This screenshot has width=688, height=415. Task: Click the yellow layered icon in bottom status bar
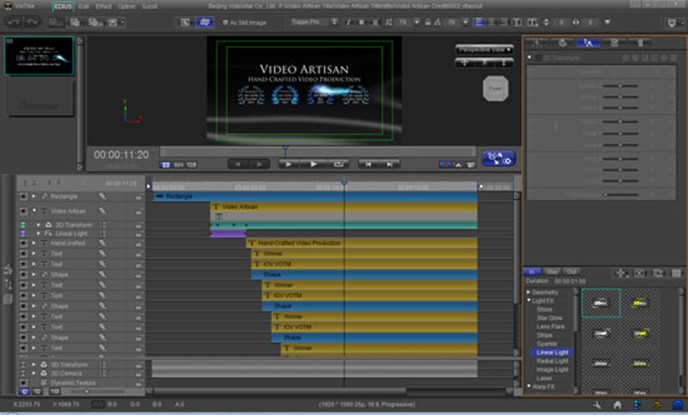pos(658,405)
